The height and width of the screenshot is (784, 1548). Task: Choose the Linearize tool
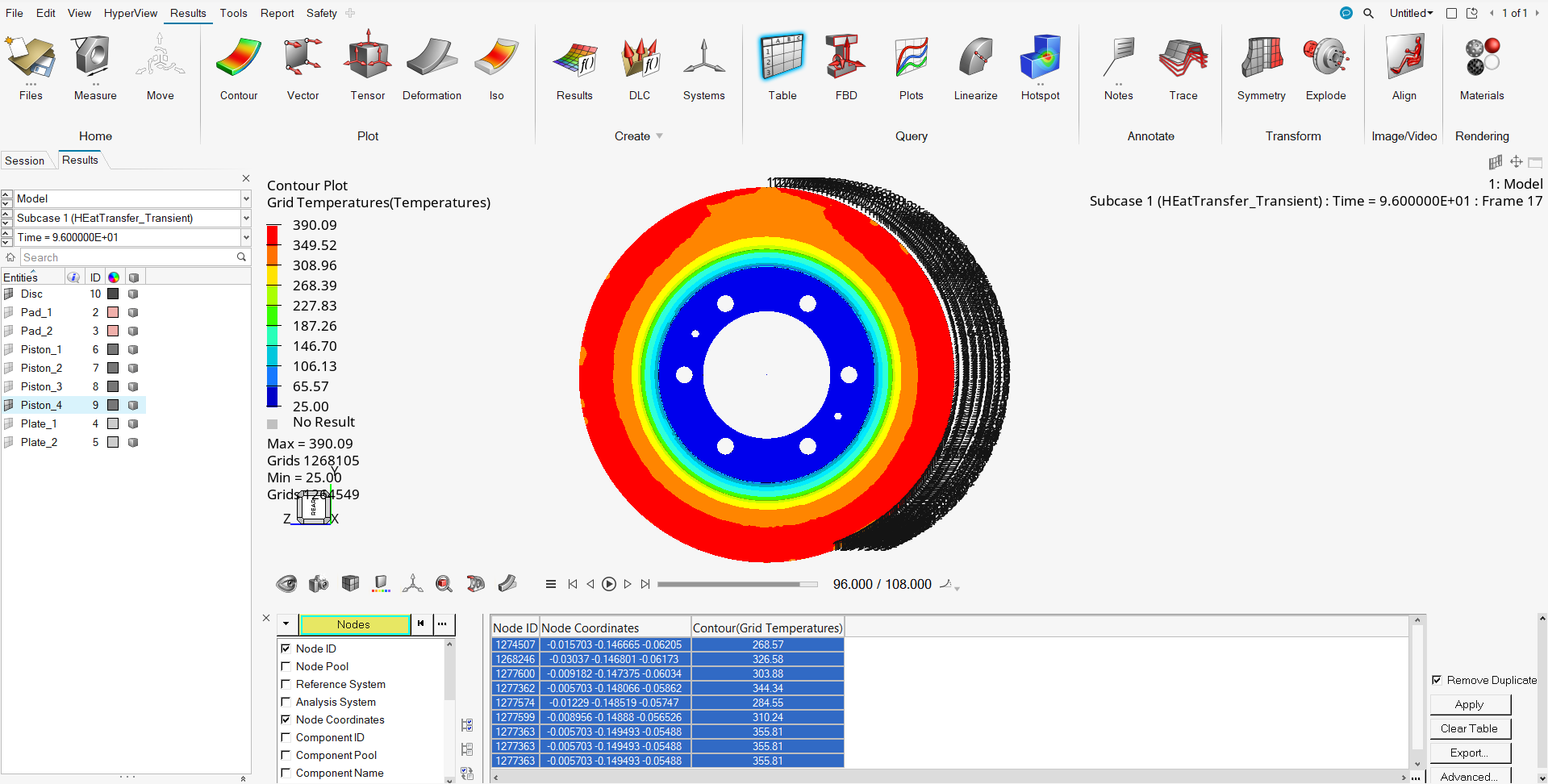[x=976, y=68]
